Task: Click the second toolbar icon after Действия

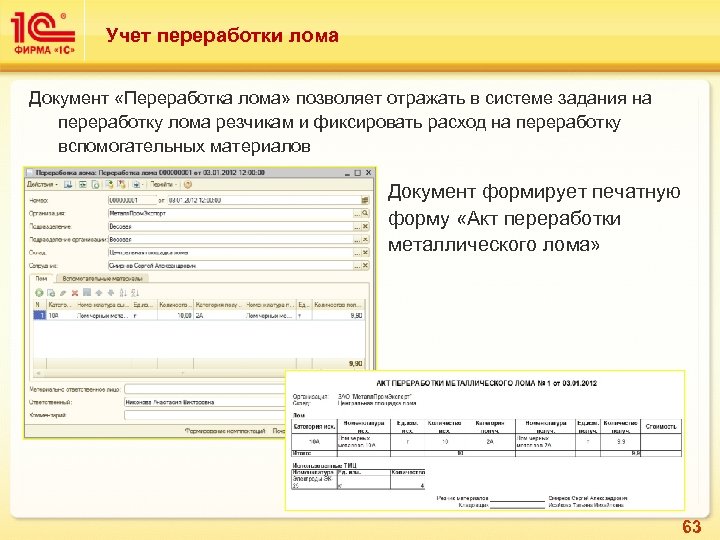Action: 82,185
